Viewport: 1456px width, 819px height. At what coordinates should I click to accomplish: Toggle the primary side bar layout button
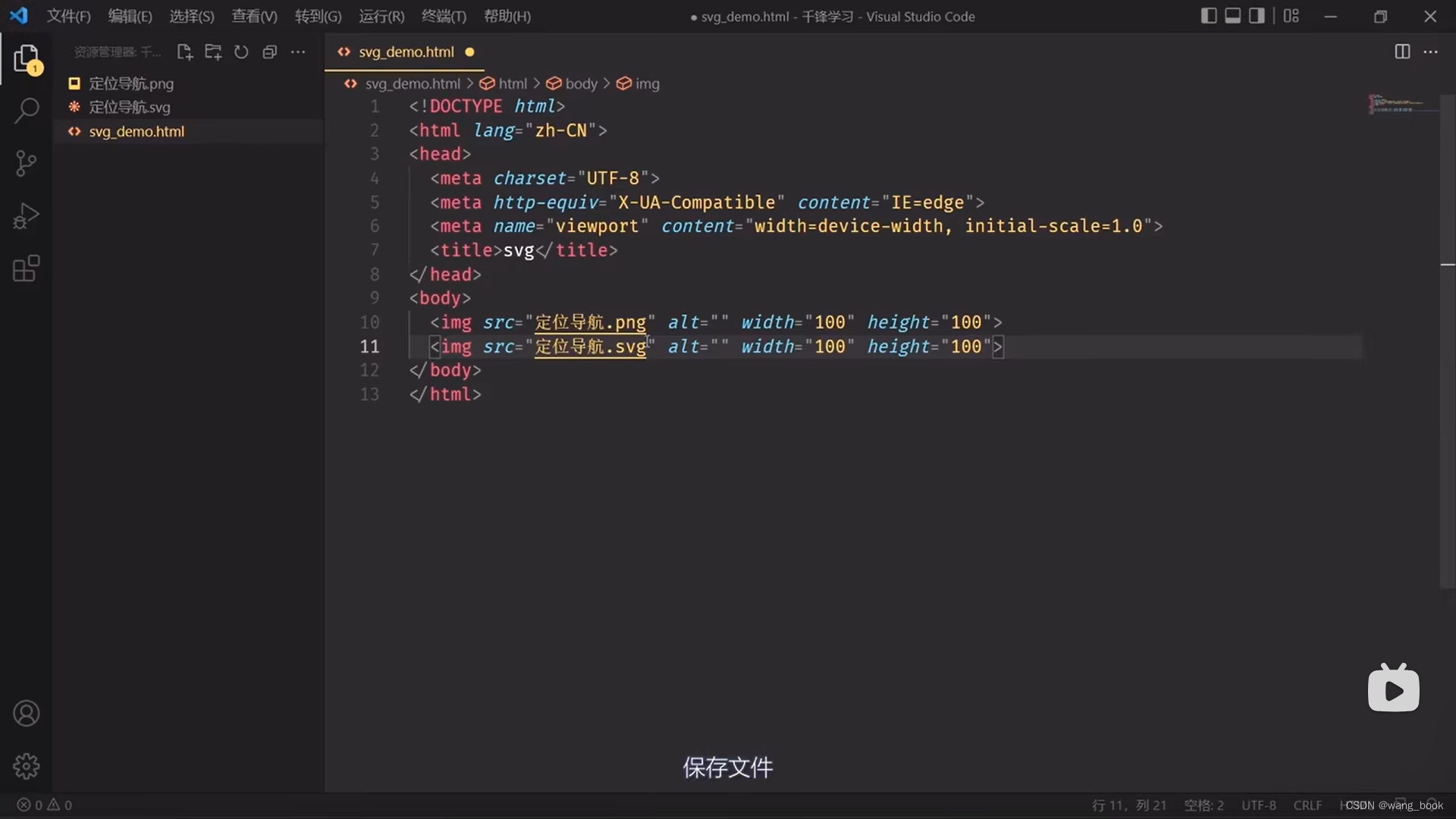point(1209,16)
